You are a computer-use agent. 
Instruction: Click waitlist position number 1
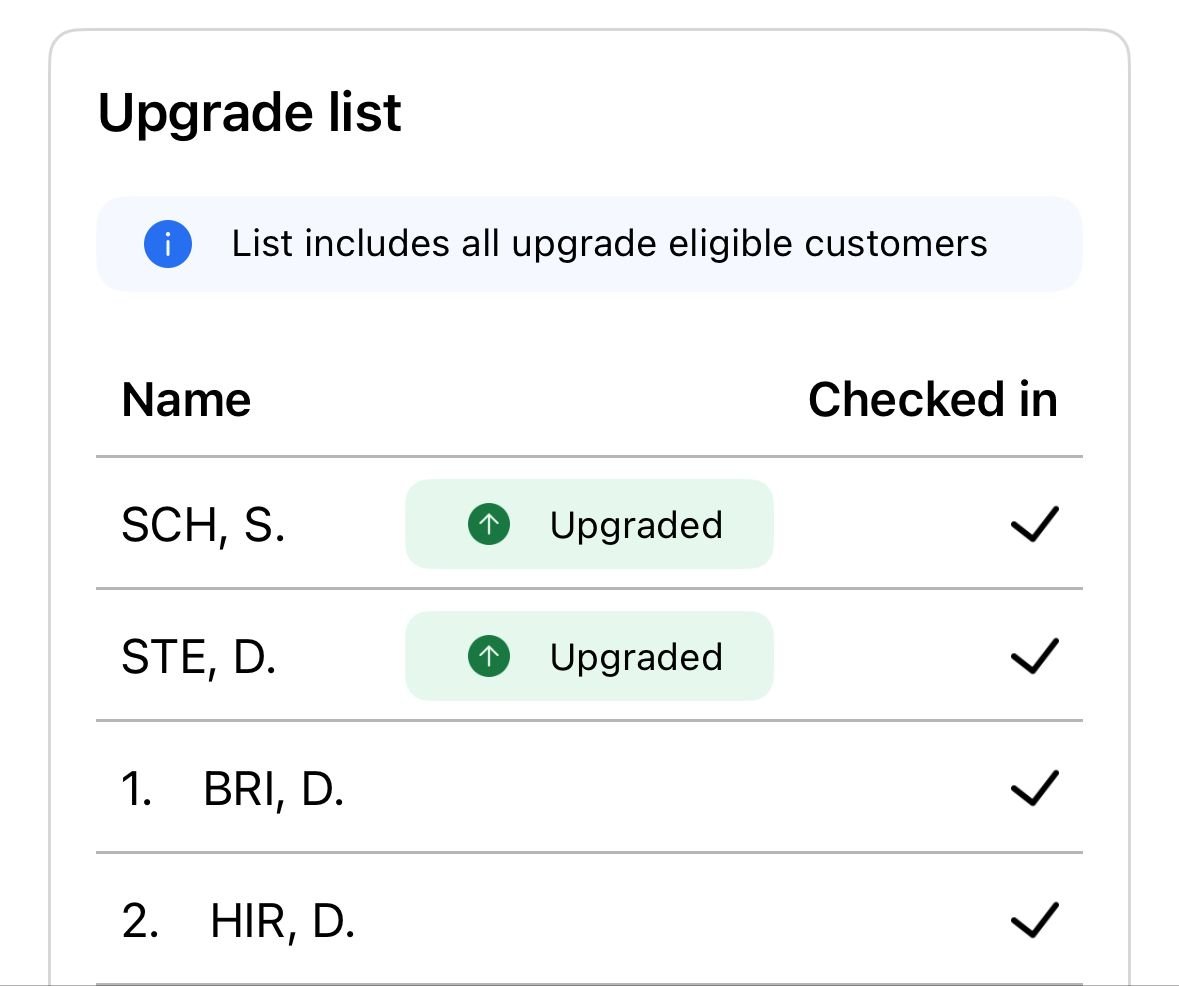pyautogui.click(x=136, y=790)
